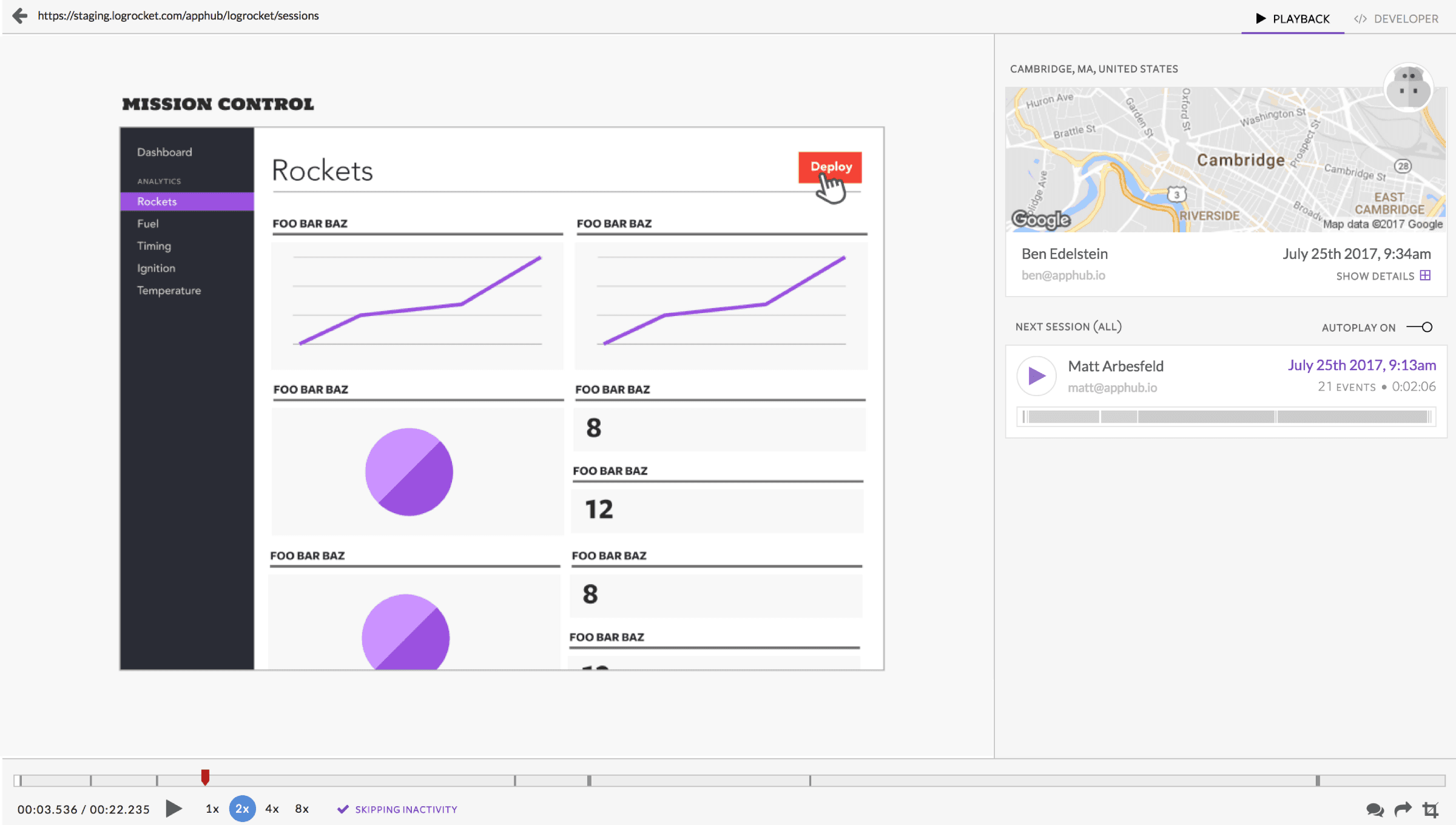
Task: Click the Mission Control title
Action: (218, 104)
